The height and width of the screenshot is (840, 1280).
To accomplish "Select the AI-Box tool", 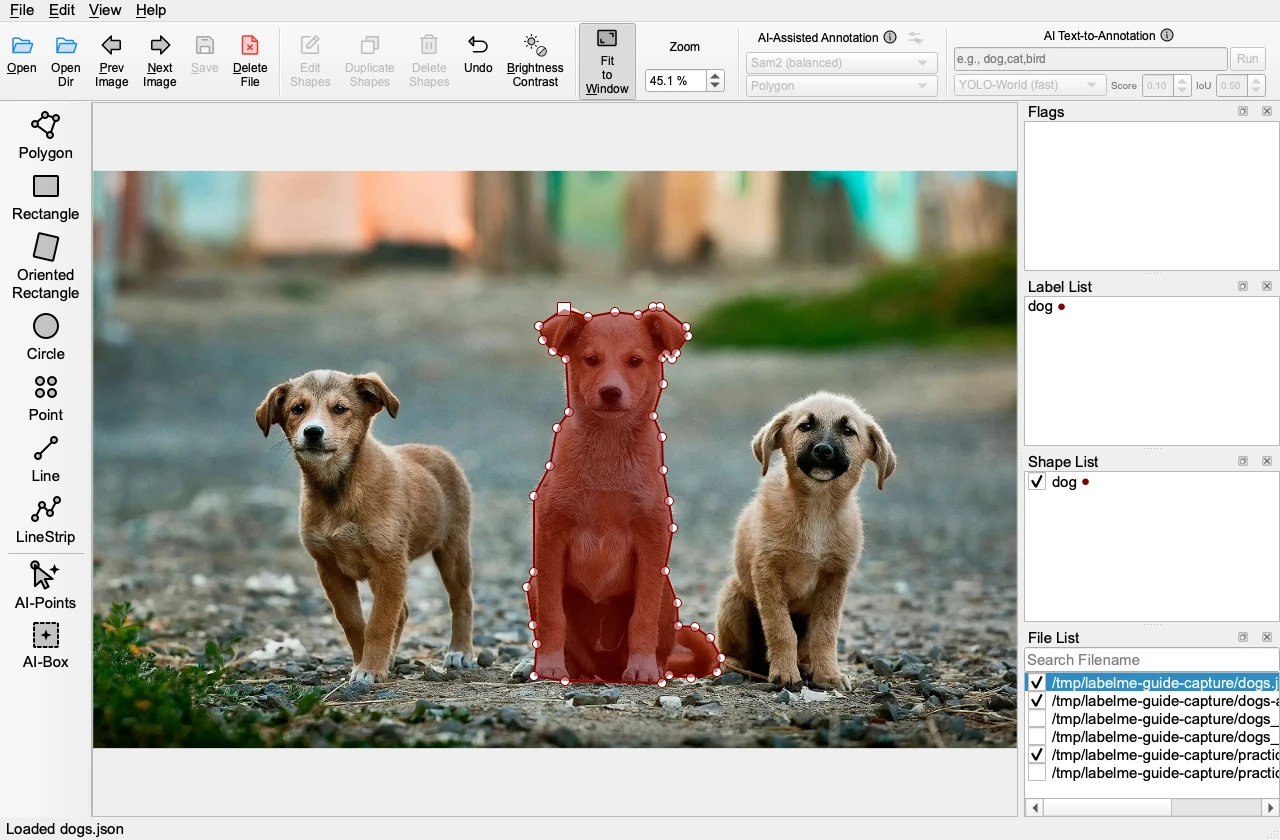I will (46, 645).
